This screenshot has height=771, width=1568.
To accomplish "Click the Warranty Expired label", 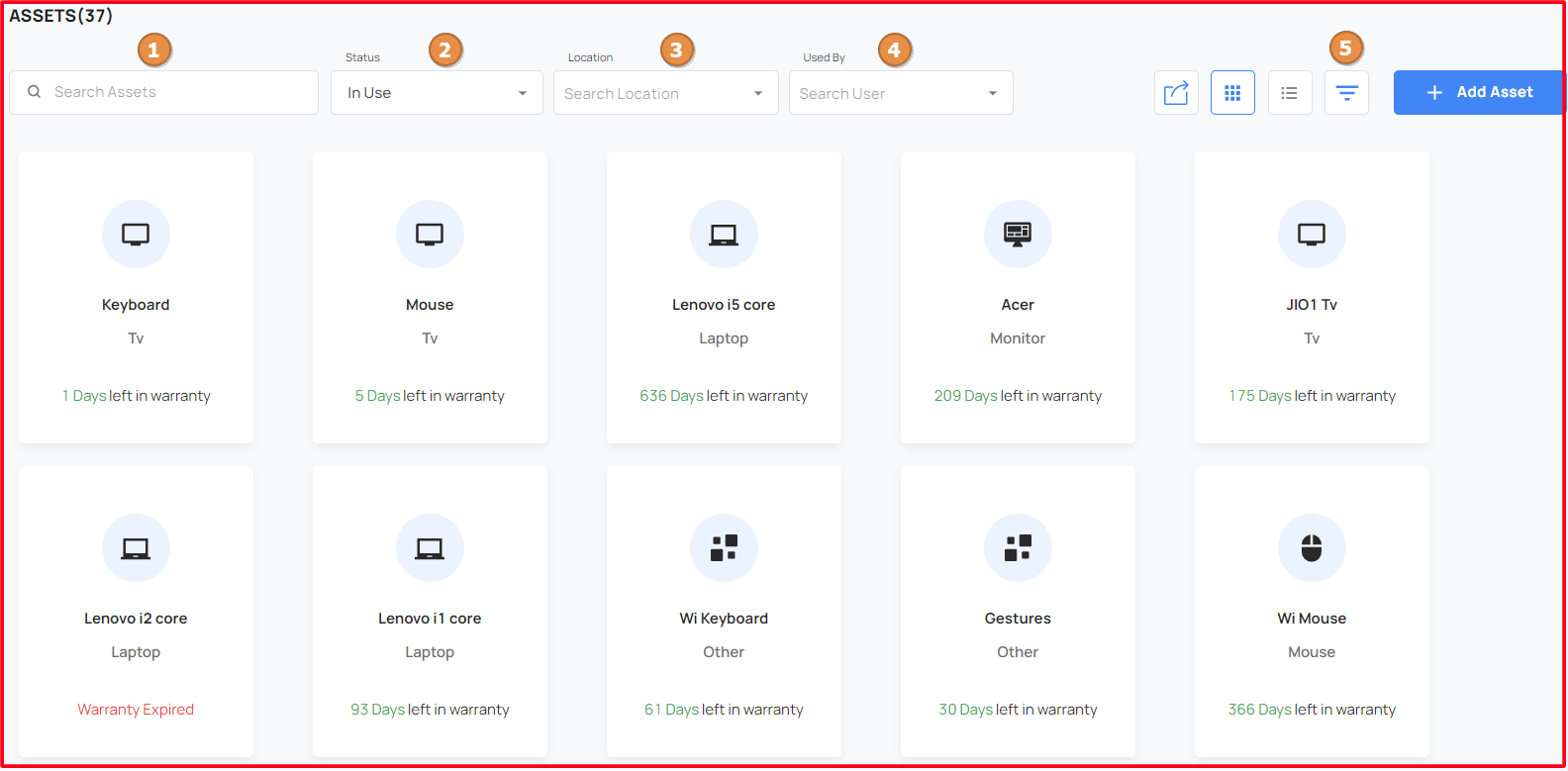I will (136, 710).
